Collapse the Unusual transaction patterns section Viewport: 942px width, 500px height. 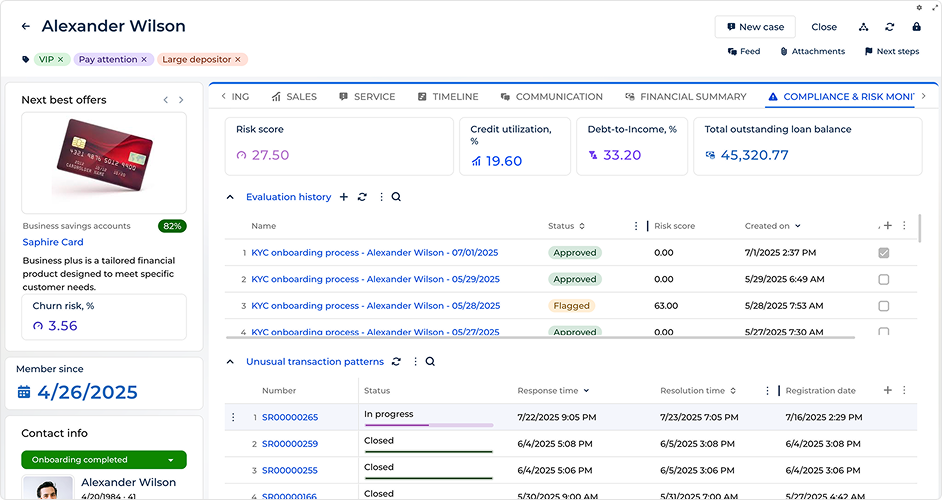click(x=231, y=362)
